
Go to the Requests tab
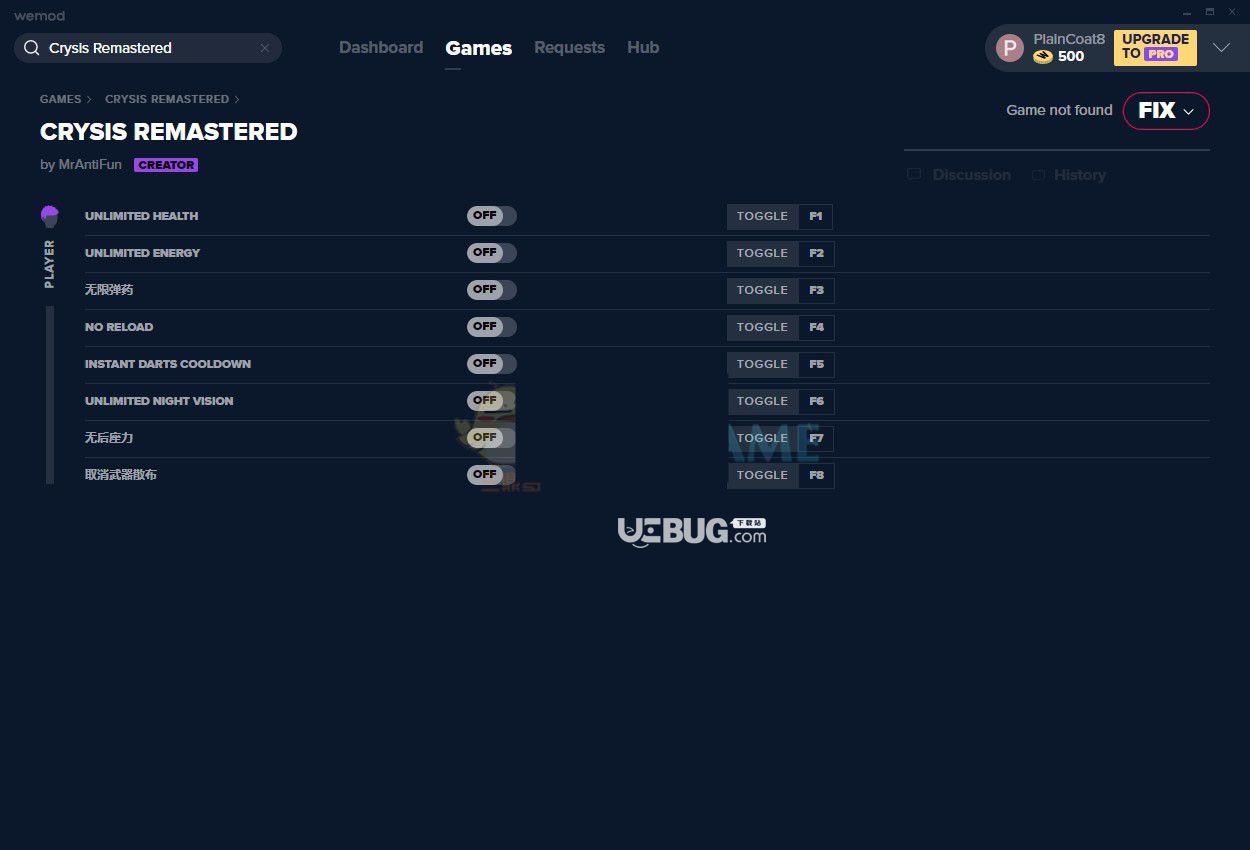[x=569, y=48]
